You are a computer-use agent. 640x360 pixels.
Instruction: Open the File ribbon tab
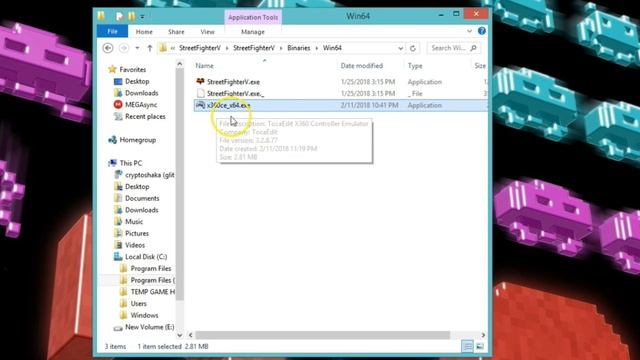(112, 31)
